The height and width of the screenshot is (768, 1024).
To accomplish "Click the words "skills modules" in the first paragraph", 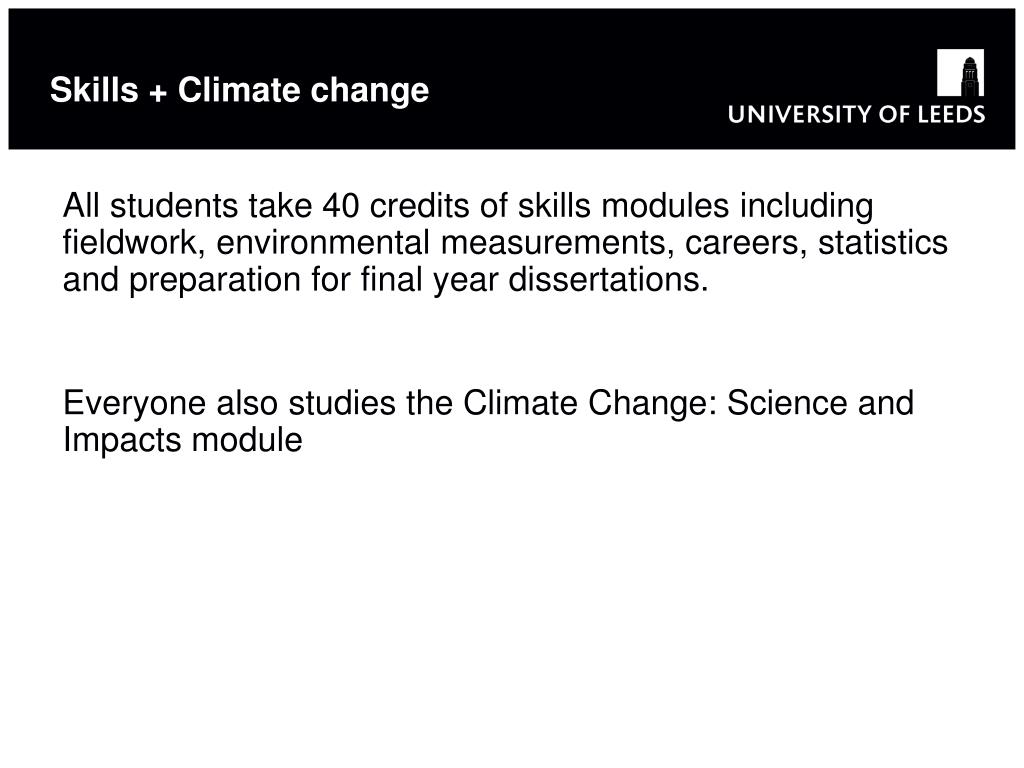I will pos(623,206).
